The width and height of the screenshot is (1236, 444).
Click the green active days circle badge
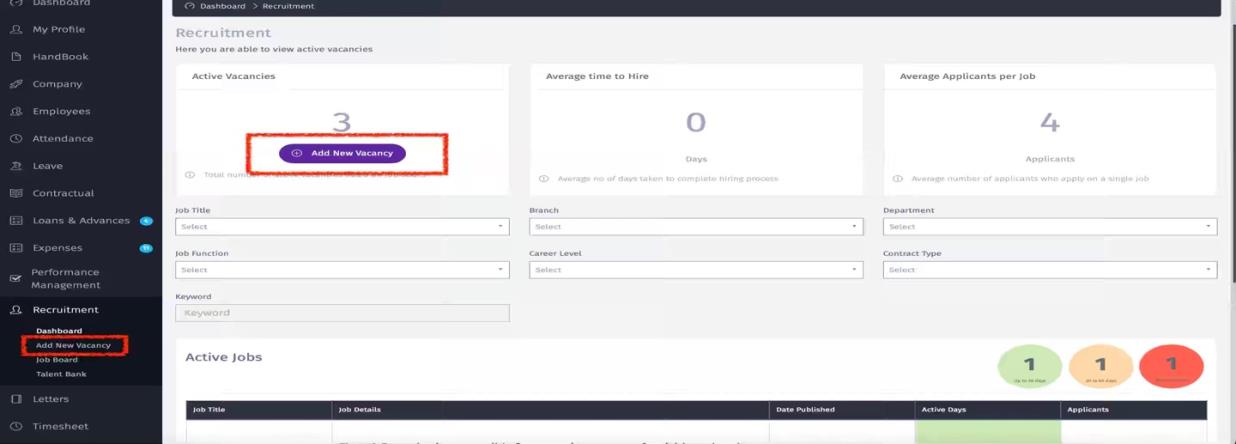tap(1029, 366)
